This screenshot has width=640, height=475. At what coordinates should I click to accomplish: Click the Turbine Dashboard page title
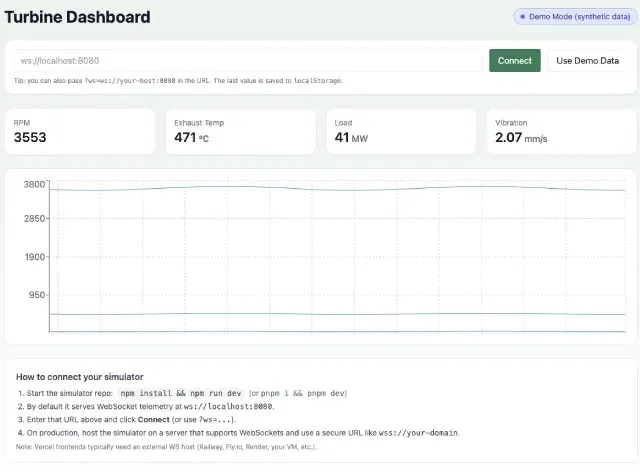77,17
